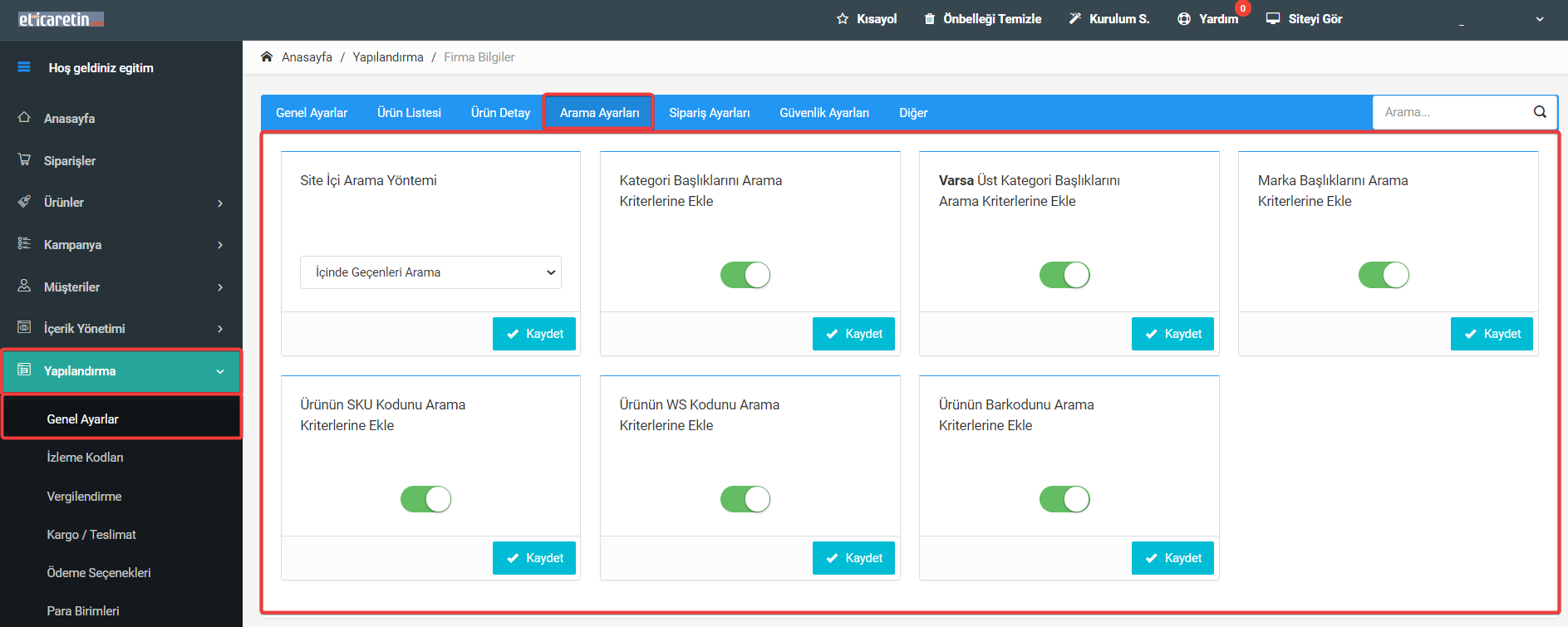The height and width of the screenshot is (627, 1568).
Task: Collapse the Yapılandırma submenu chevron
Action: tap(220, 371)
